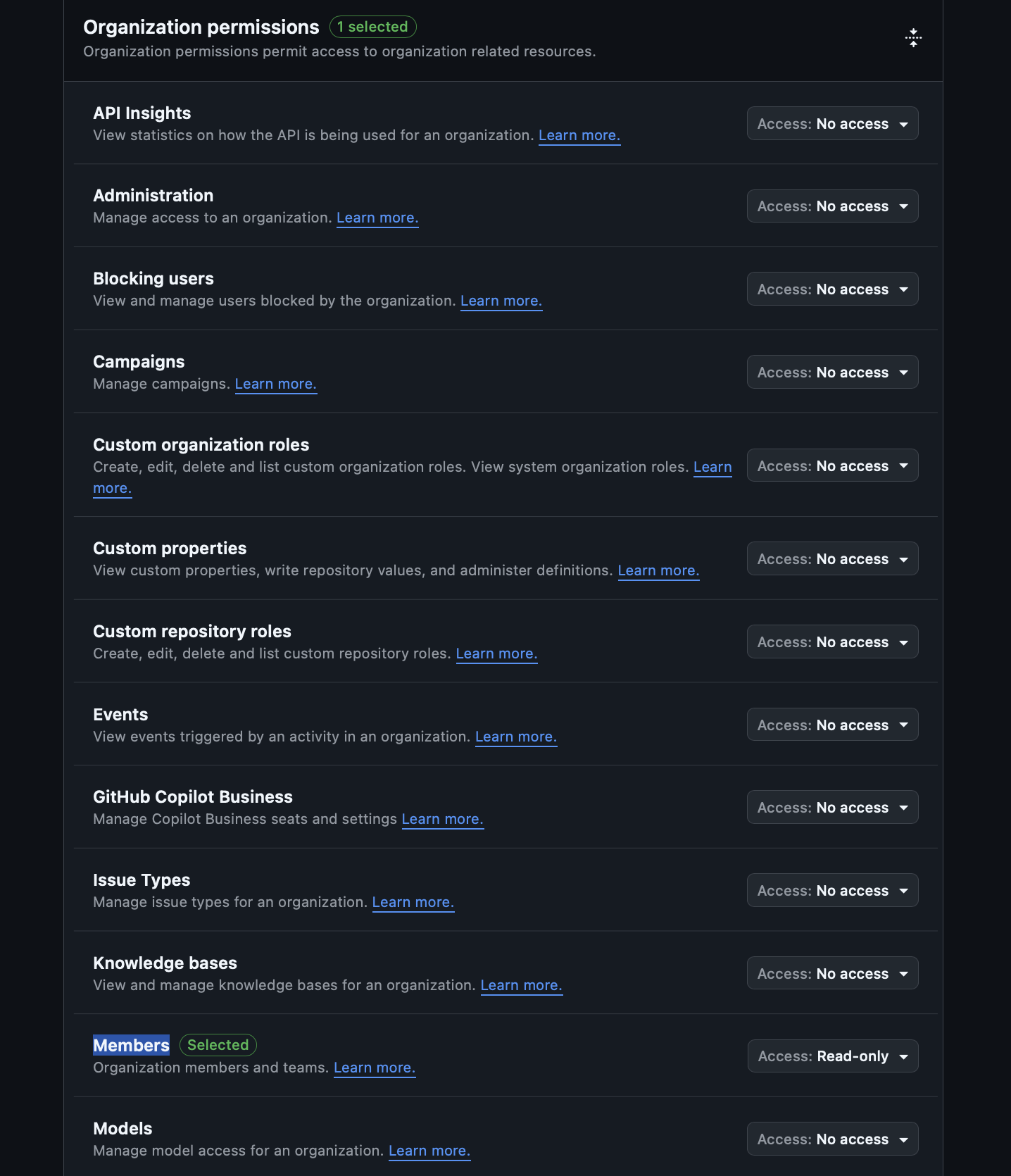The image size is (1011, 1176).
Task: Open API Insights access dropdown
Action: click(x=832, y=124)
